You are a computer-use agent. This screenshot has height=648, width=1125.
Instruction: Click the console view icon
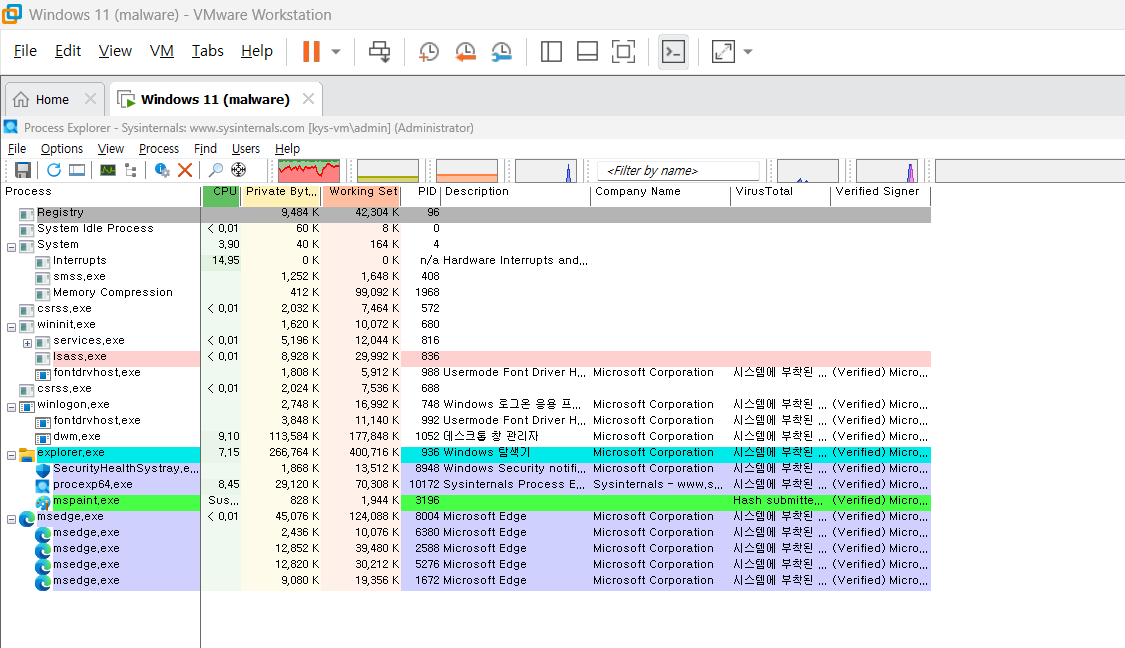673,52
